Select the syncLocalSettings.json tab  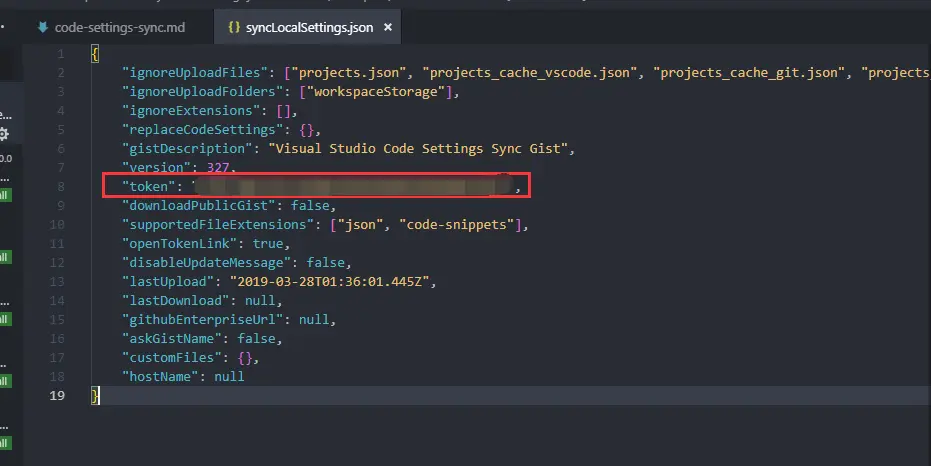(x=309, y=27)
